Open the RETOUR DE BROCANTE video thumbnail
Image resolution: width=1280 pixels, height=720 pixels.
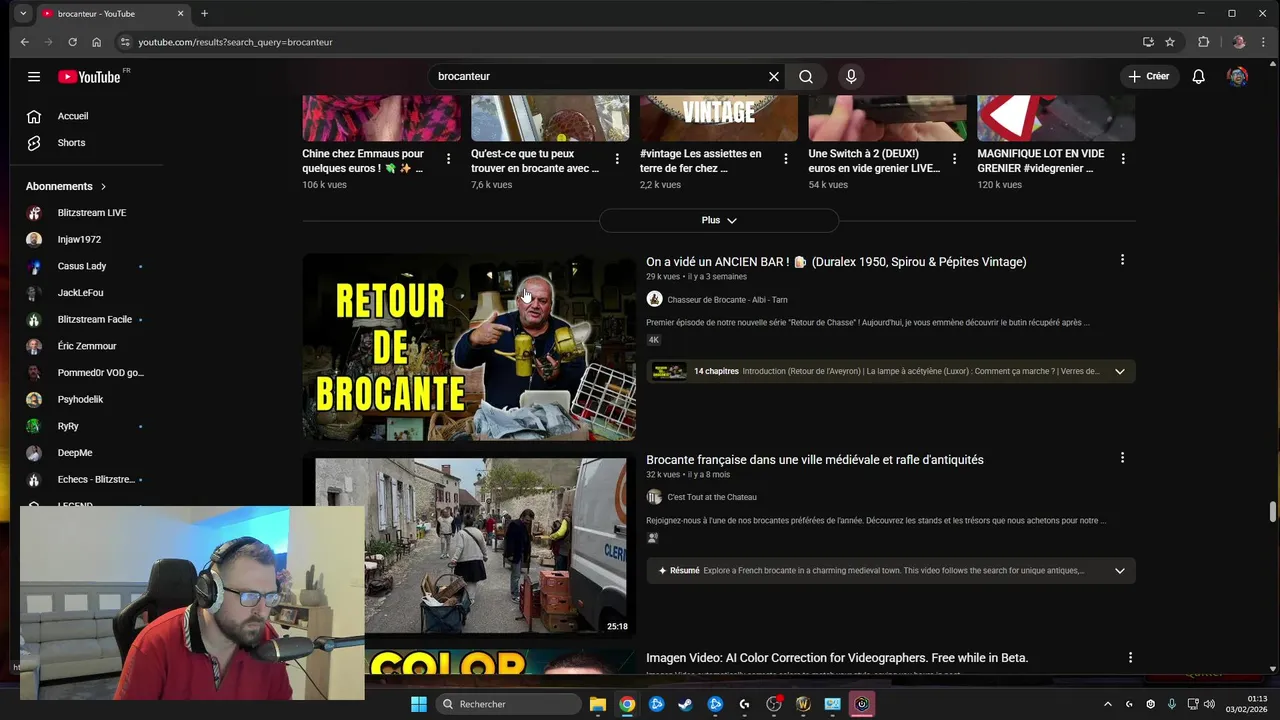(469, 347)
